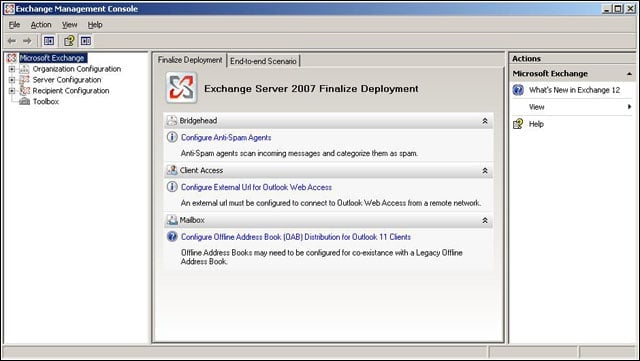Viewport: 640px width, 361px height.
Task: Open the View submenu arrow in Actions
Action: pos(629,107)
